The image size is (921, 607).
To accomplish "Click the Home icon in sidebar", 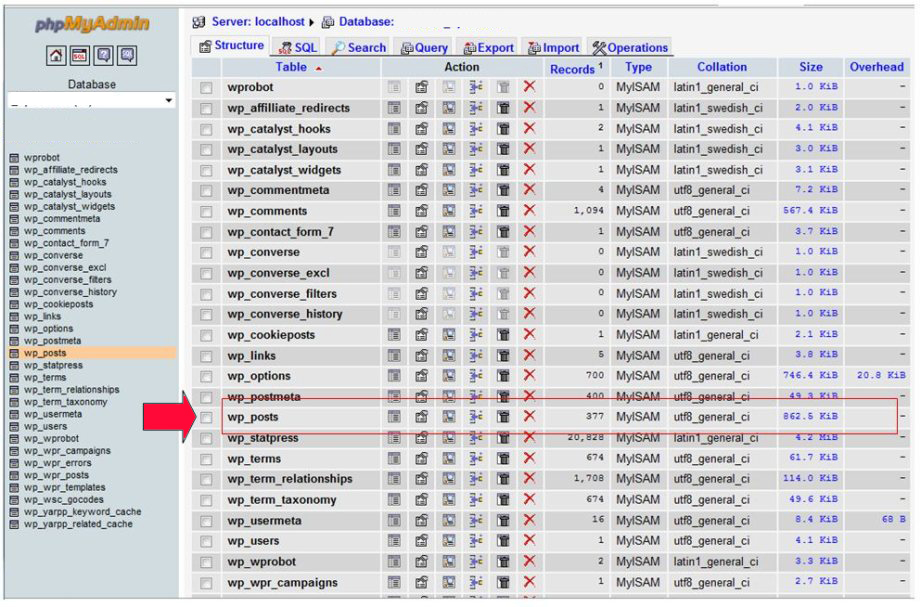I will [56, 56].
